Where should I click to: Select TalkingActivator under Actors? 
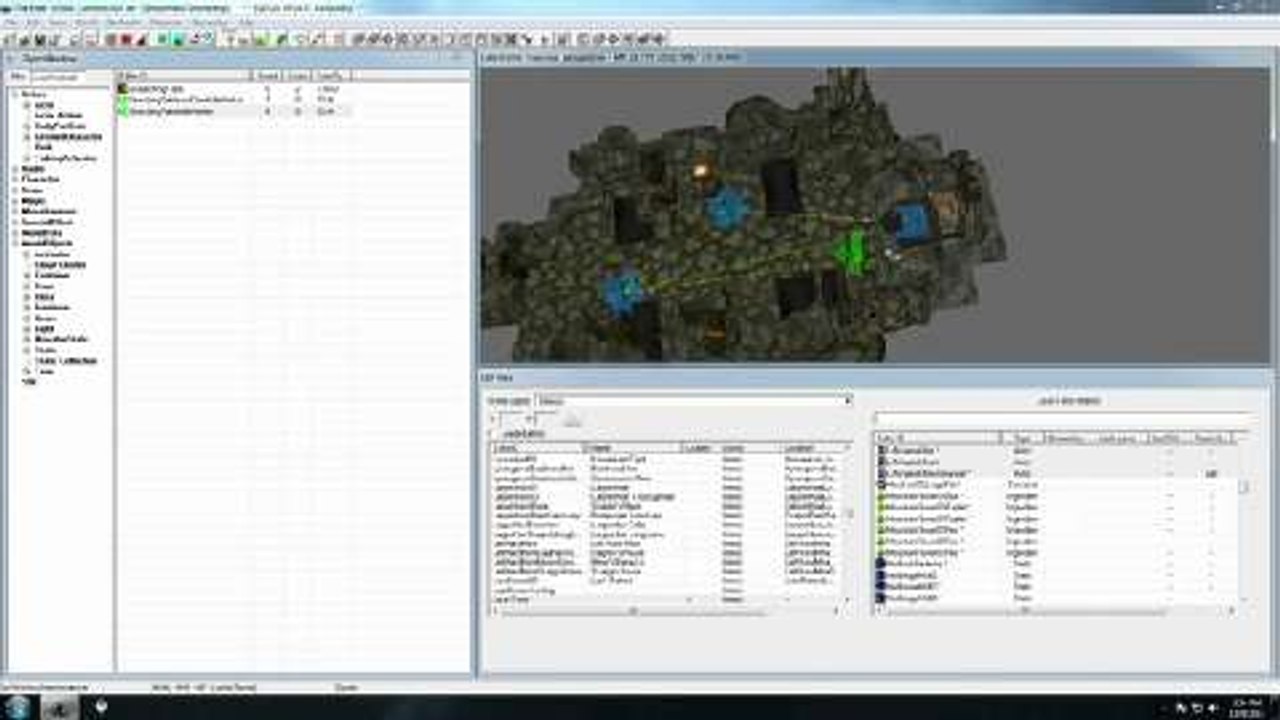point(66,158)
